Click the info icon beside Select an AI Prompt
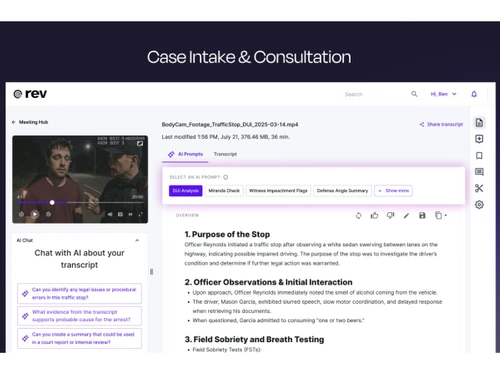 [226, 177]
